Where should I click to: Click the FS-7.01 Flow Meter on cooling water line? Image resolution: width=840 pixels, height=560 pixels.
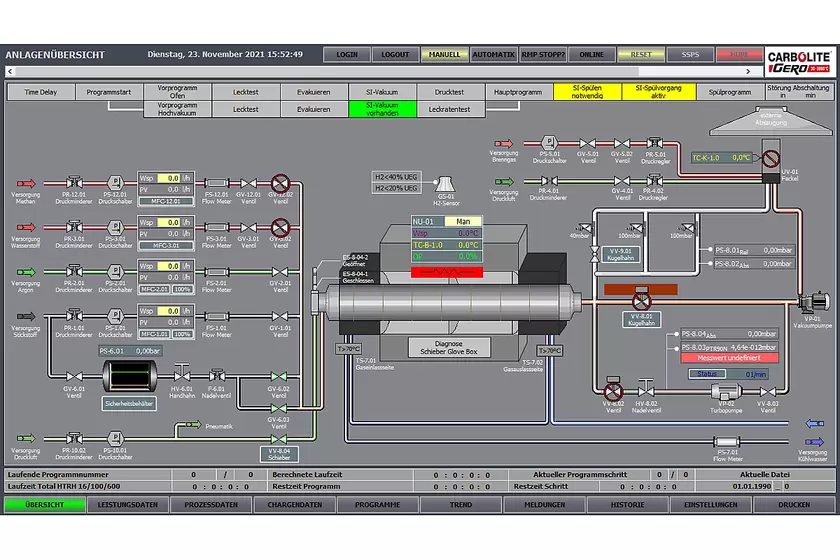(x=727, y=442)
